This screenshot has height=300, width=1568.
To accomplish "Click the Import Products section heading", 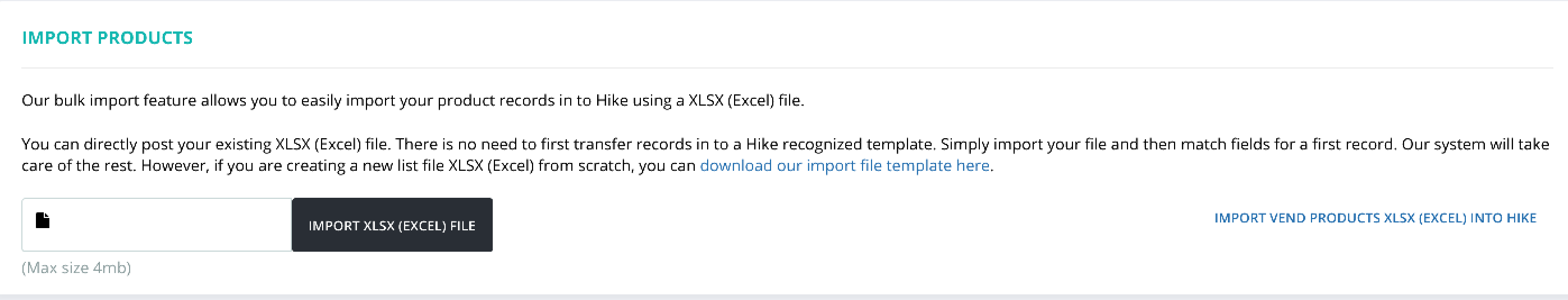I will pos(107,38).
